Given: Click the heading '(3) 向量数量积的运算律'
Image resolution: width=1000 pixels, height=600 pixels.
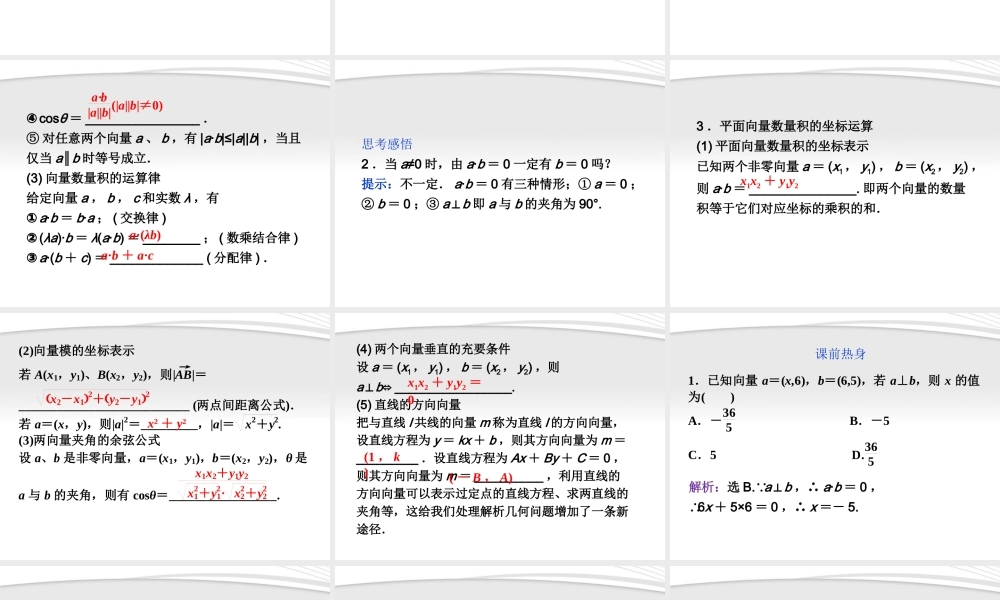Looking at the screenshot, I should point(93,178).
